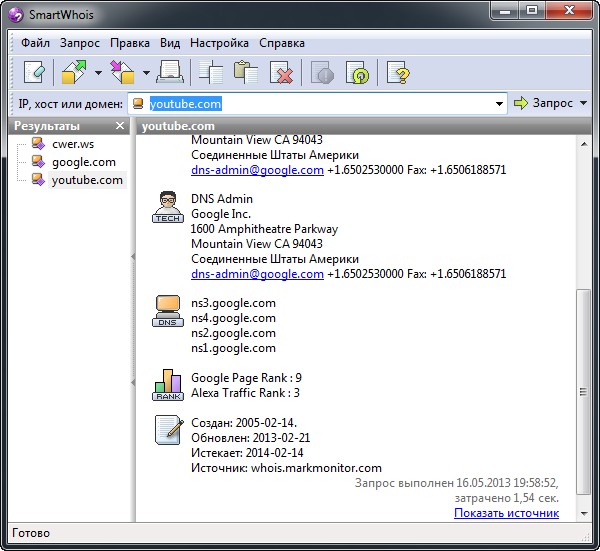Click the New/Clear query toolbar icon

tap(34, 72)
